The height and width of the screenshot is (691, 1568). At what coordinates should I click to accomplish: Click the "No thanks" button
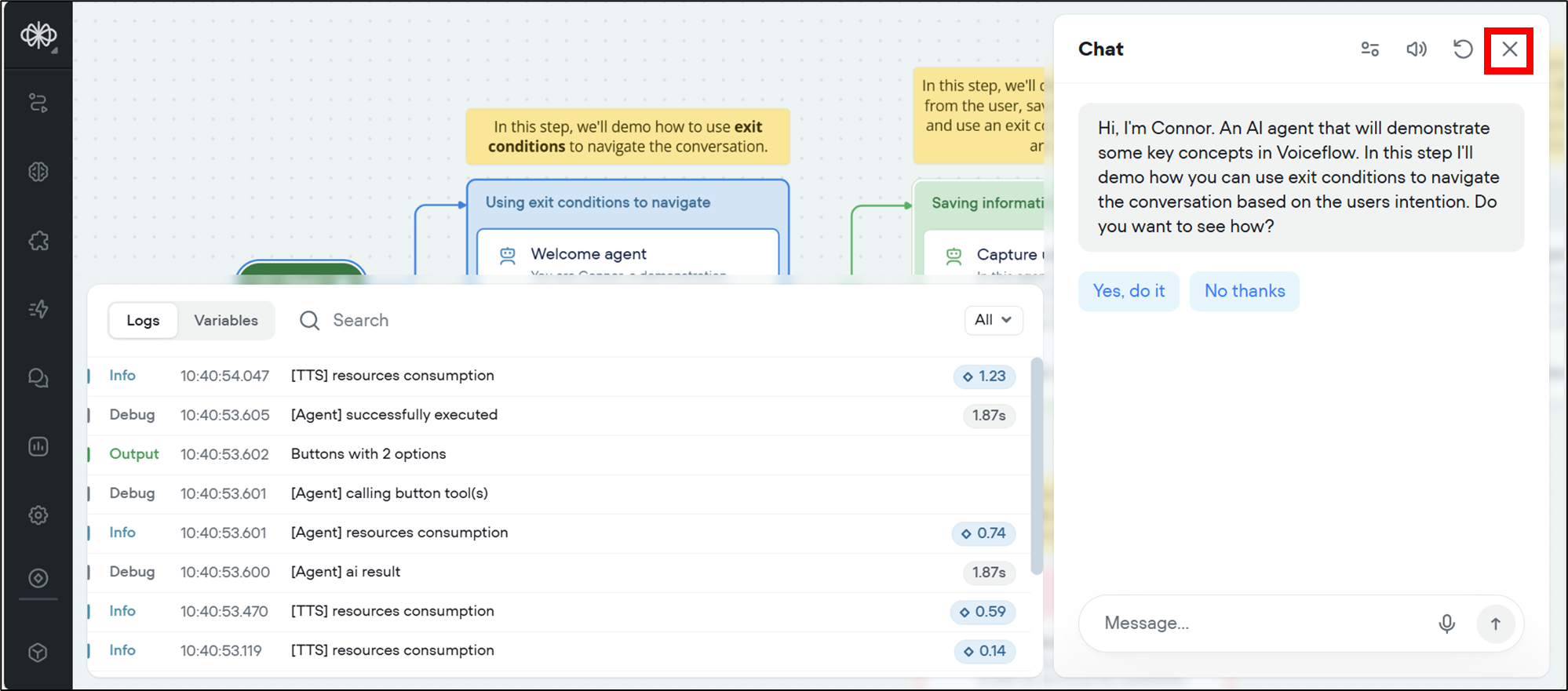pyautogui.click(x=1244, y=291)
